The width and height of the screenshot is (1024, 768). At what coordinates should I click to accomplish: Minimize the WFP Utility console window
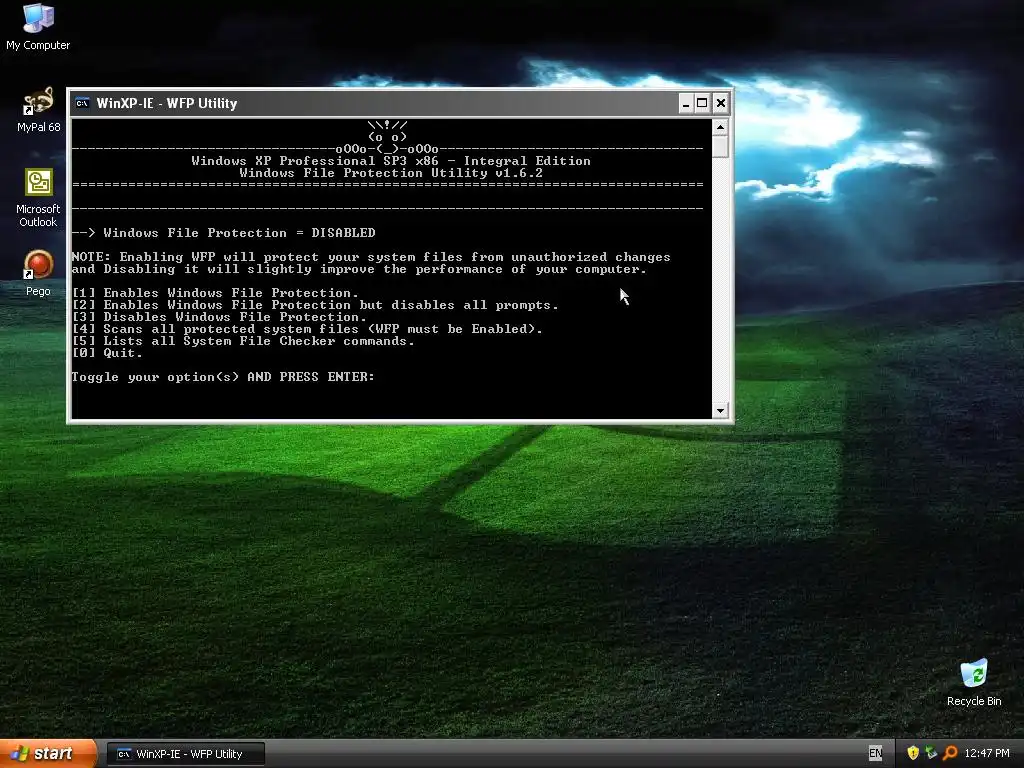click(x=686, y=103)
